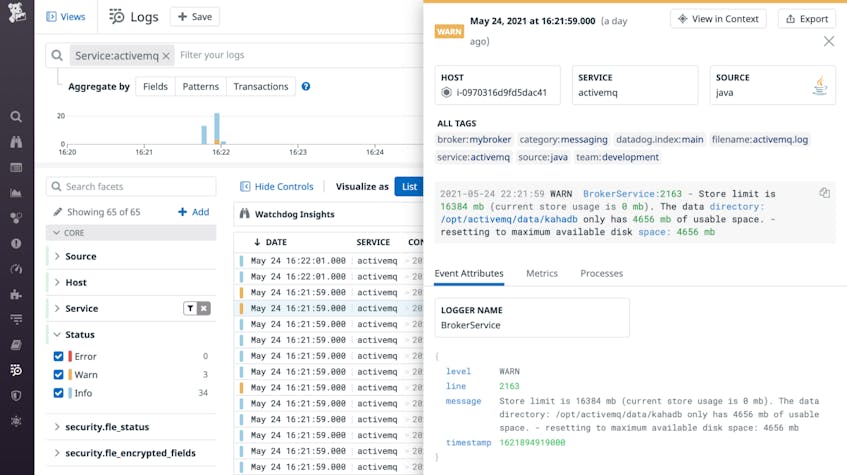The image size is (847, 475).
Task: Open the Datadog home logo
Action: click(x=17, y=12)
